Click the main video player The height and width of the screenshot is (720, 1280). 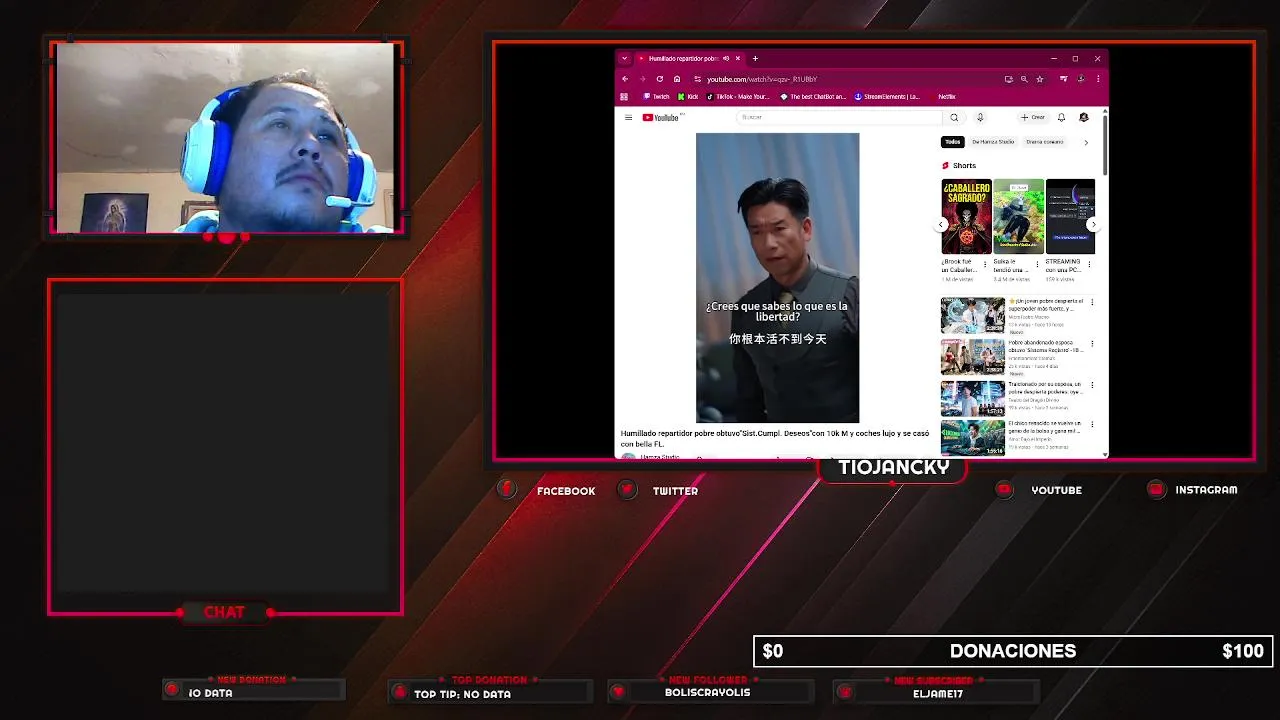[777, 278]
